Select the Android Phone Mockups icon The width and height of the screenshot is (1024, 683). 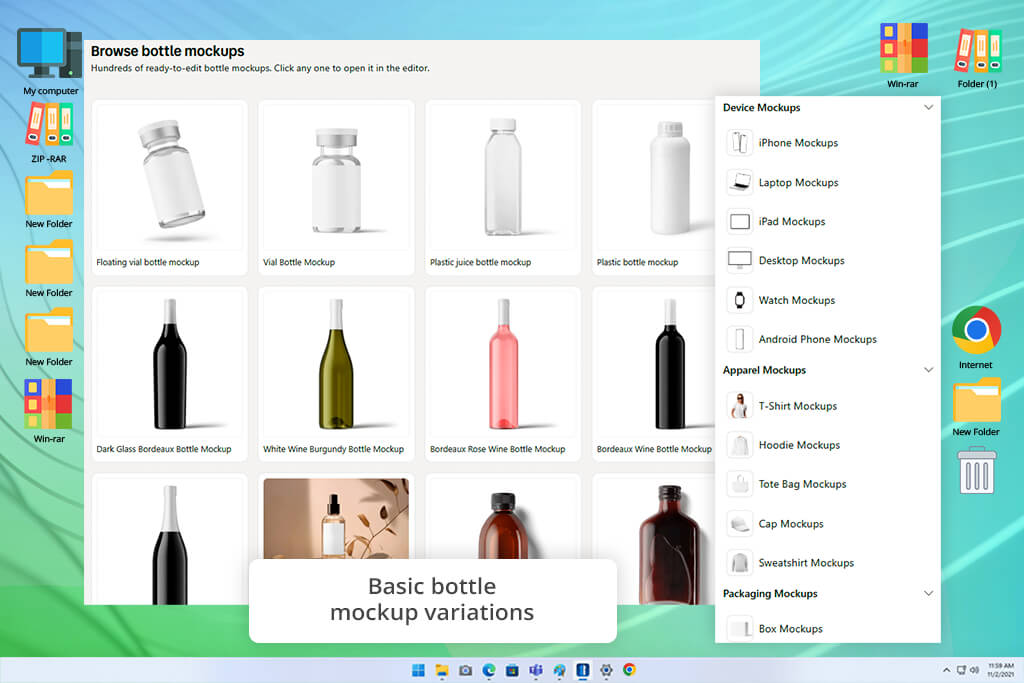(x=739, y=339)
